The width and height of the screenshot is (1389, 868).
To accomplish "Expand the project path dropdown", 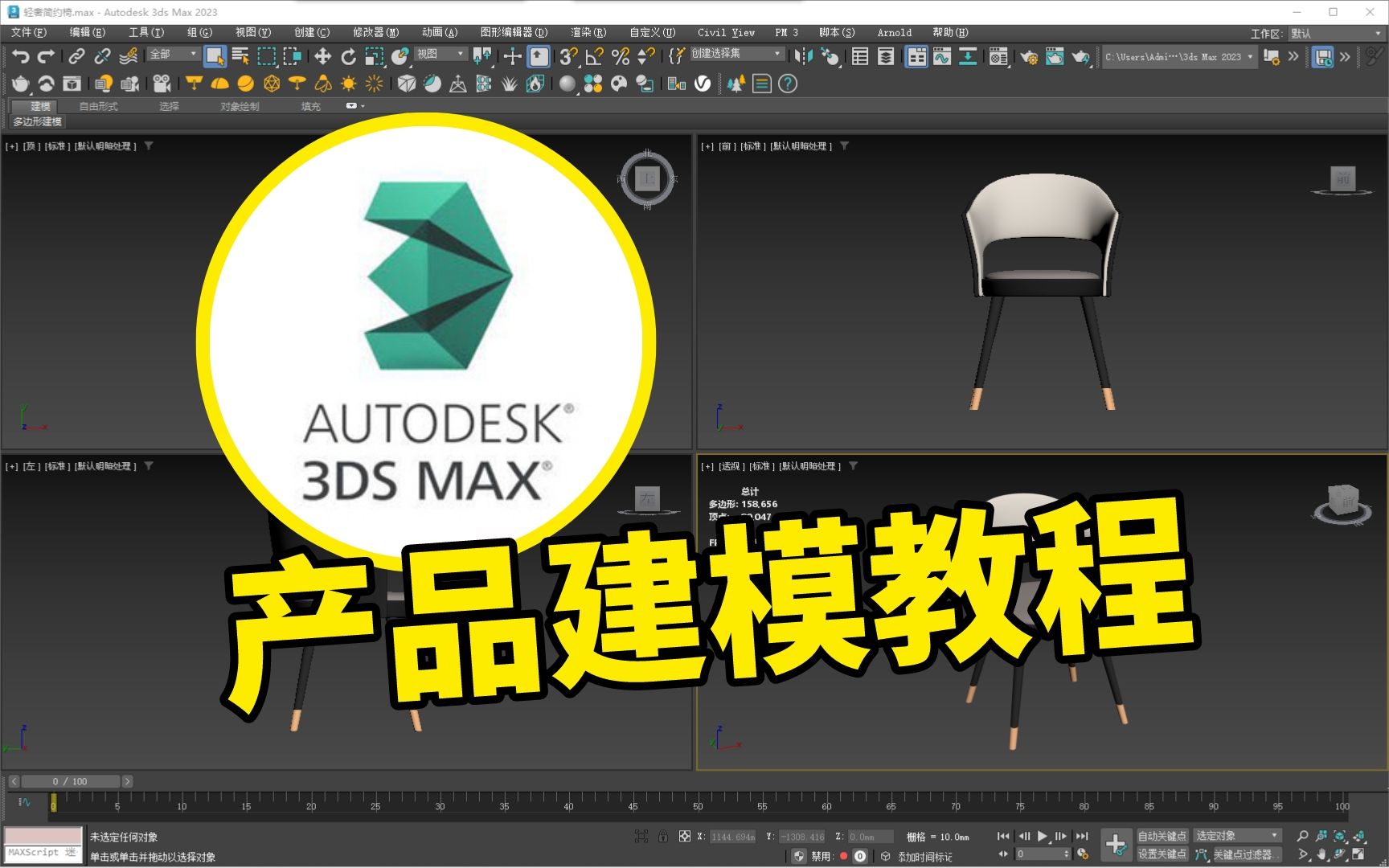I will tap(1250, 57).
